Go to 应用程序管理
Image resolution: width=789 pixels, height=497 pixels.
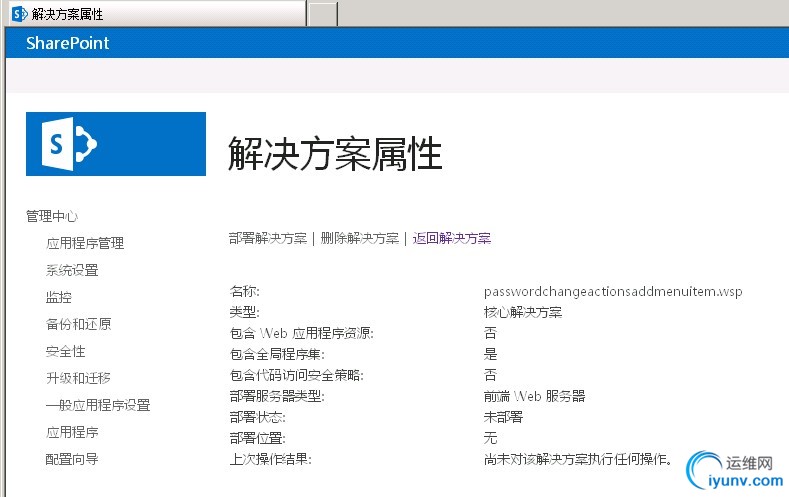85,243
